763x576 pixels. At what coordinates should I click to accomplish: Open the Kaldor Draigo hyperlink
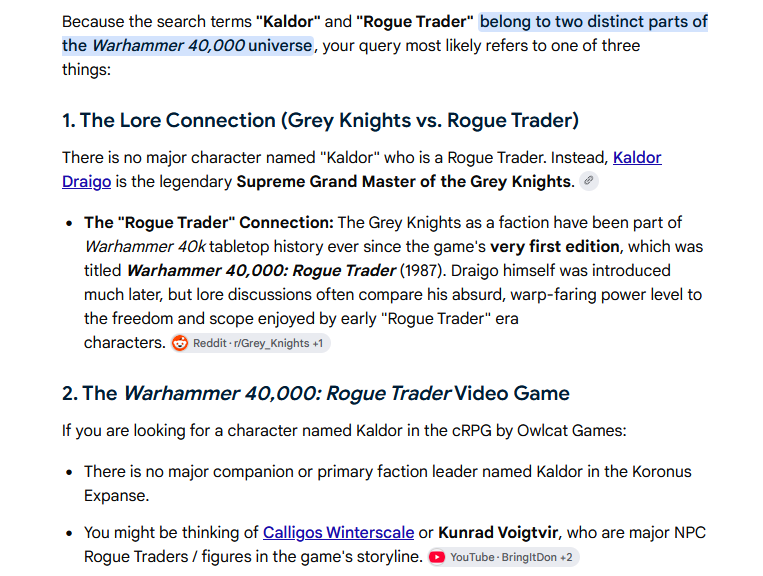636,158
